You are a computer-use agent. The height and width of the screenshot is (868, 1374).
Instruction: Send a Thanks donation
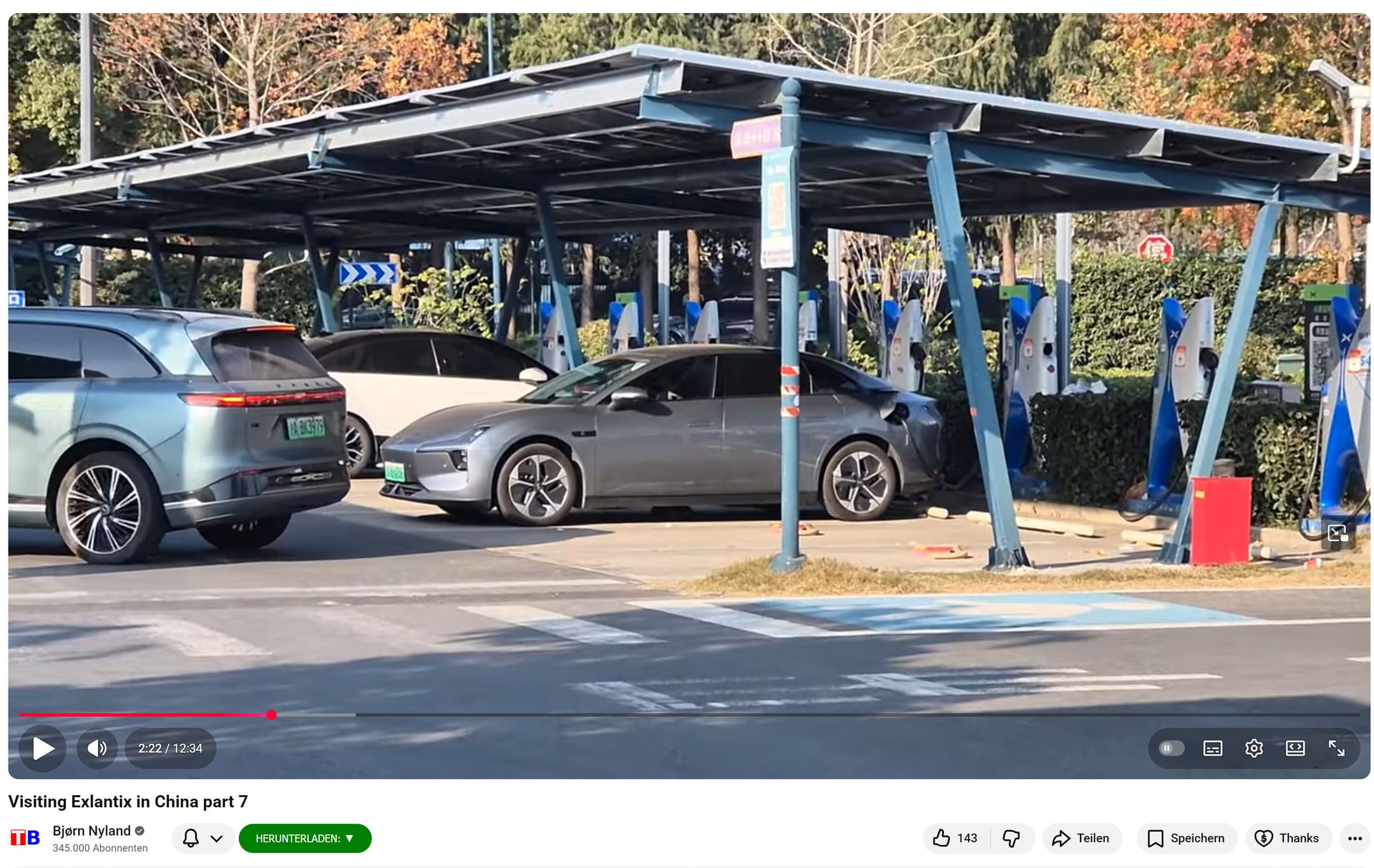click(1288, 838)
